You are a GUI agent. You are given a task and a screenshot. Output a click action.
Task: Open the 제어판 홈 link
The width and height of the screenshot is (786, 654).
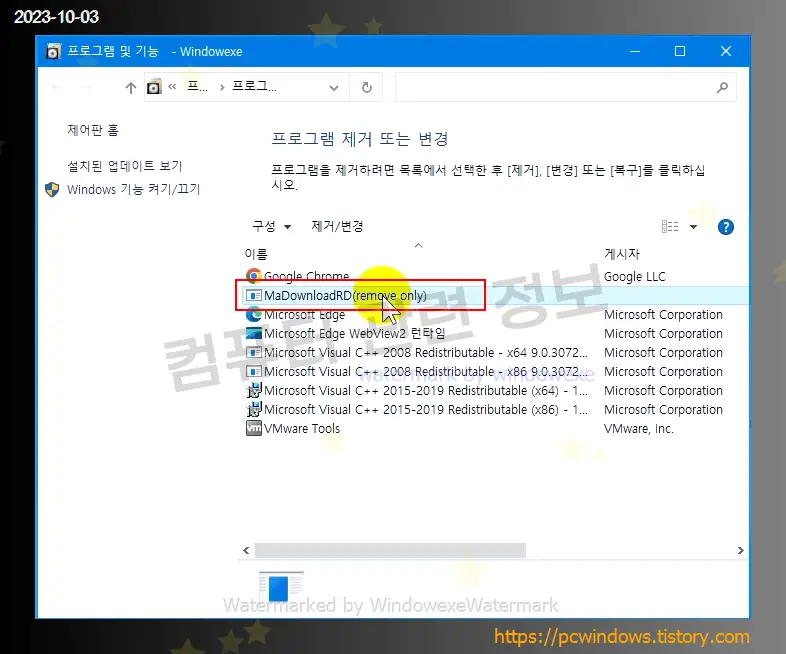click(x=93, y=130)
